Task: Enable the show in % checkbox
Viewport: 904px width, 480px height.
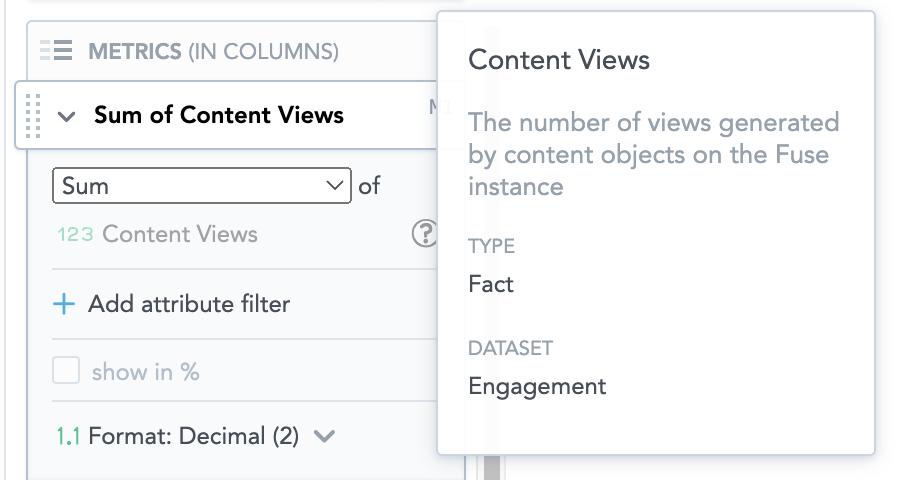Action: tap(66, 372)
